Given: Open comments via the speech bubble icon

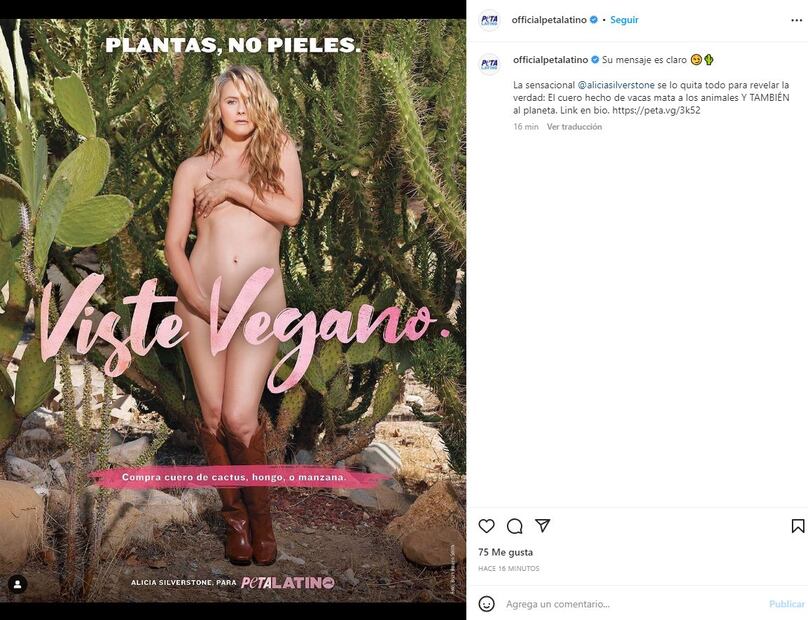Looking at the screenshot, I should [x=514, y=526].
